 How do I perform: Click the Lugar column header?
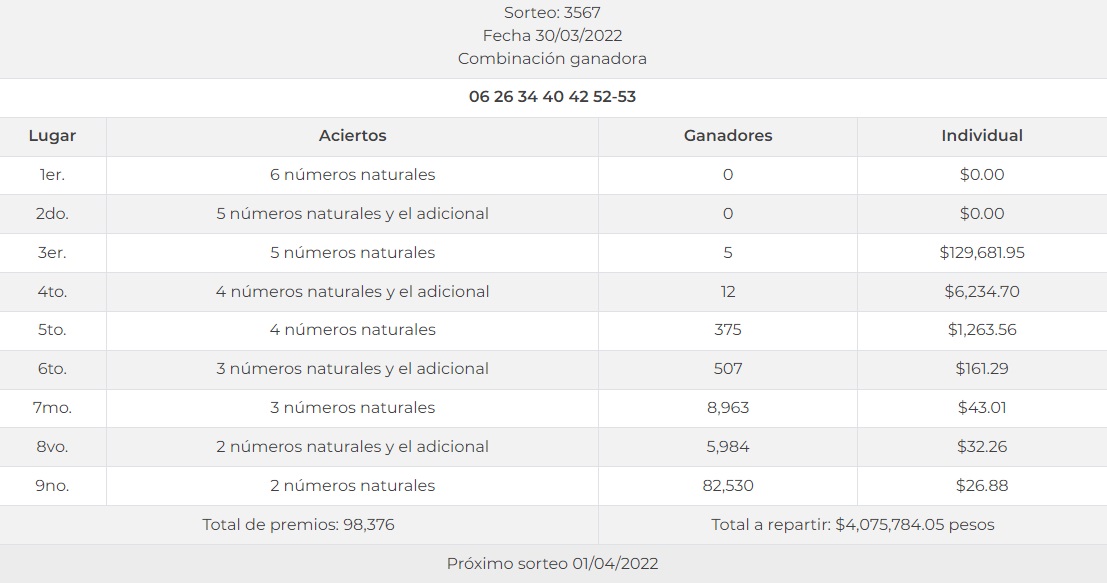52,136
